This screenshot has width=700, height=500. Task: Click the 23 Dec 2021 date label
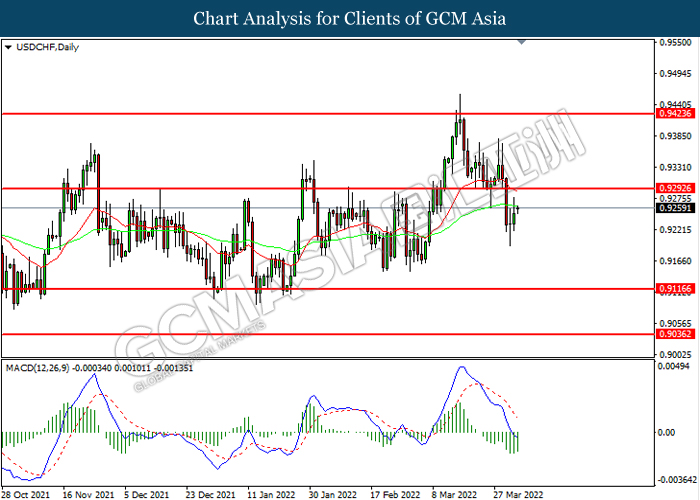(211, 494)
